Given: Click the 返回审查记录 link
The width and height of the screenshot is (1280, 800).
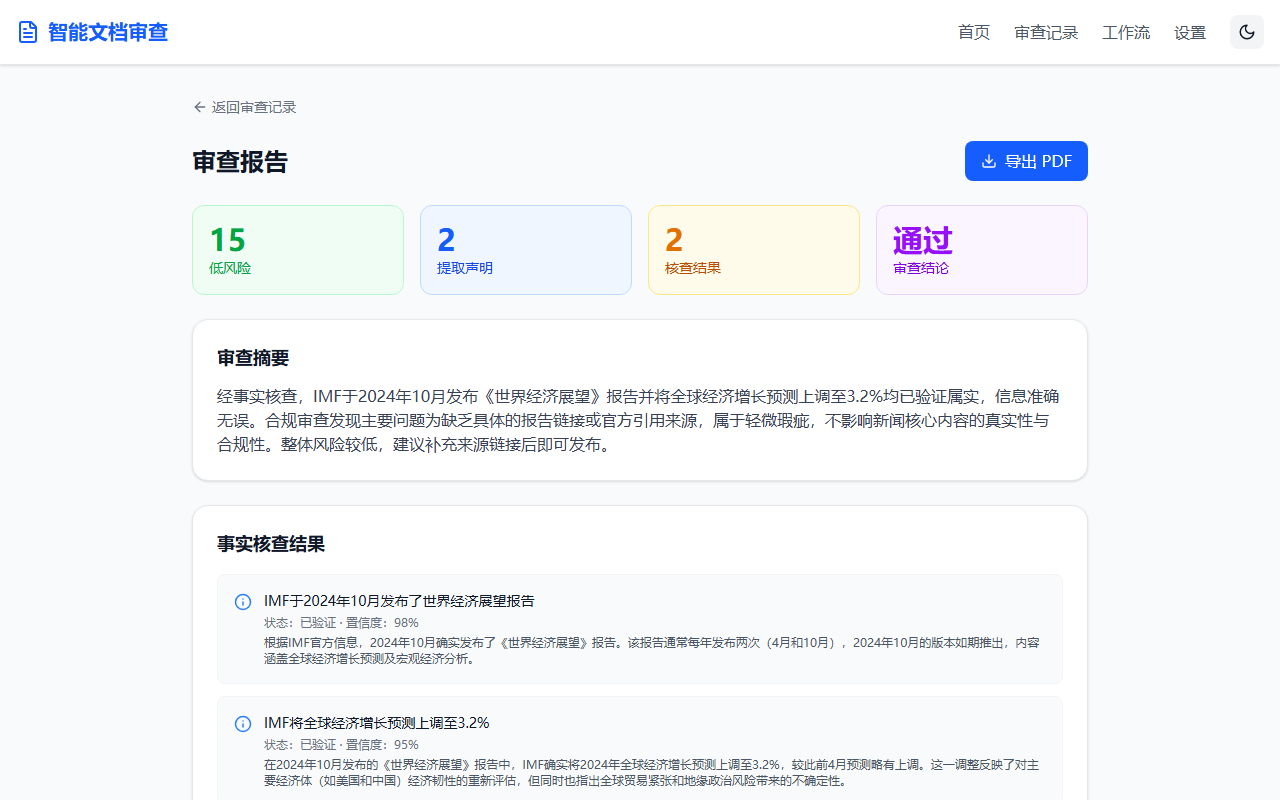Looking at the screenshot, I should (x=245, y=107).
